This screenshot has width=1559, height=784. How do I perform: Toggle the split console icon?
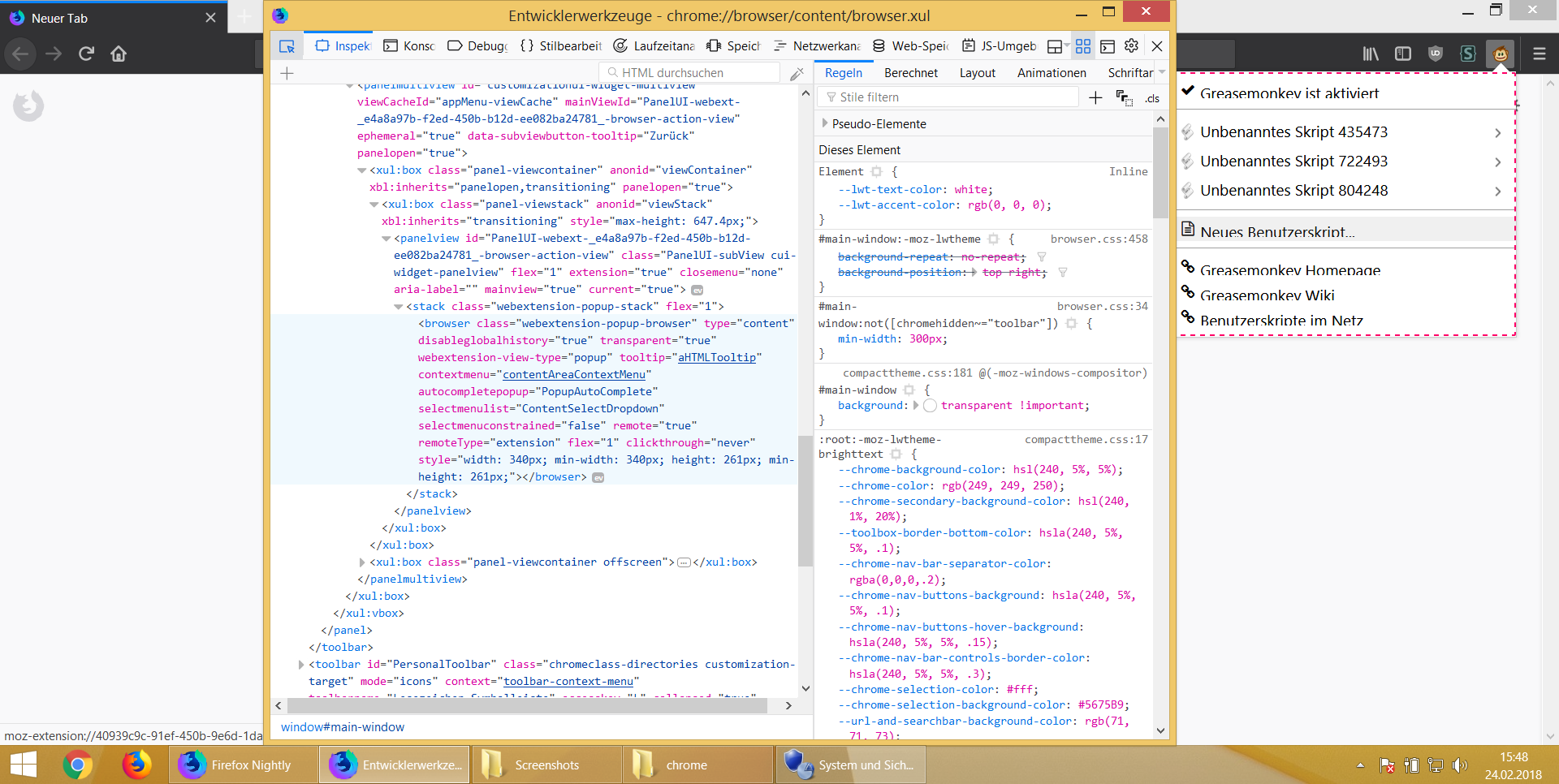point(1108,46)
